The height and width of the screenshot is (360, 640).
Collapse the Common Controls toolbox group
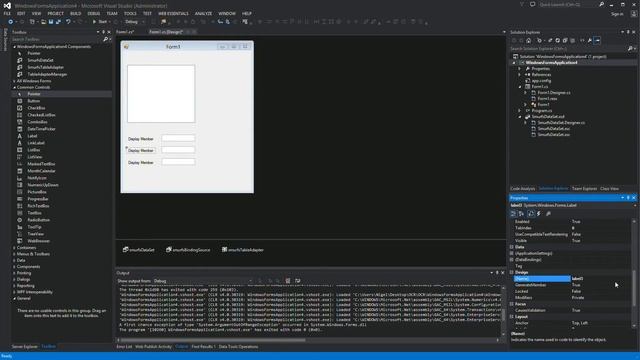pyautogui.click(x=14, y=87)
